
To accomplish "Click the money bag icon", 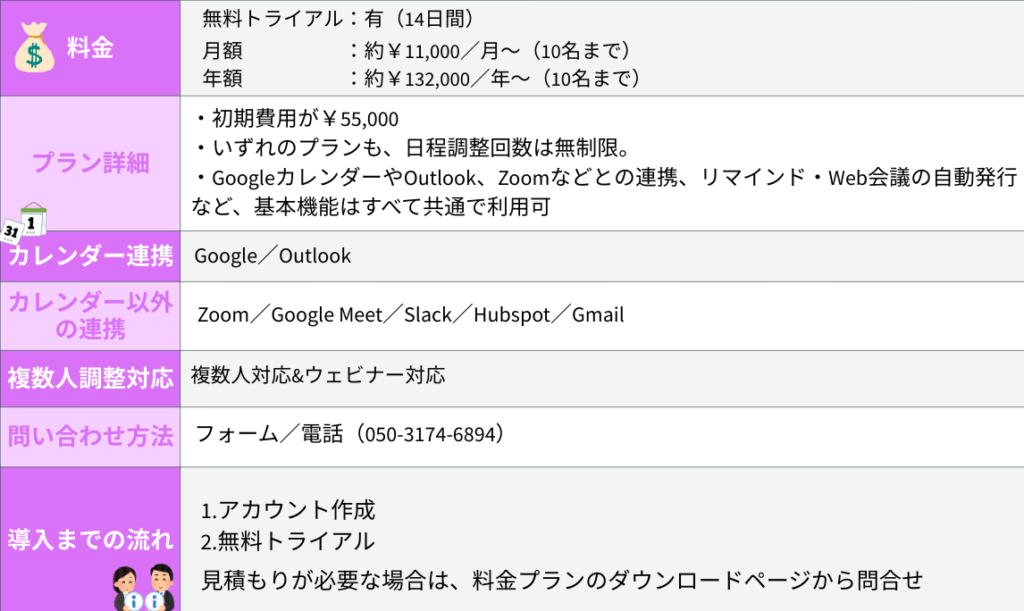I will 34,48.
